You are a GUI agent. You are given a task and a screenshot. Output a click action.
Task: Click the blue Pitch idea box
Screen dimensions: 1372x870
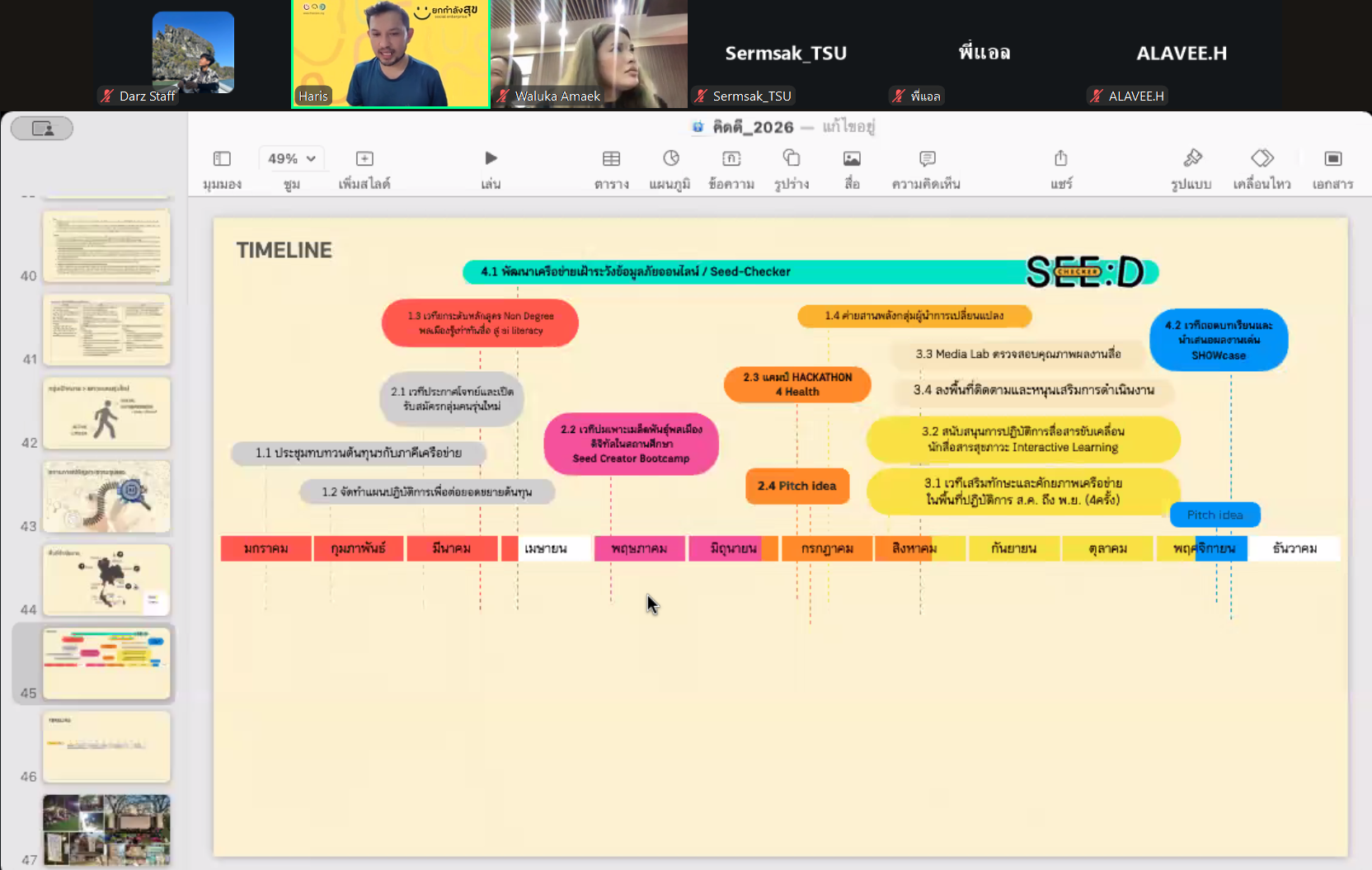[1215, 515]
